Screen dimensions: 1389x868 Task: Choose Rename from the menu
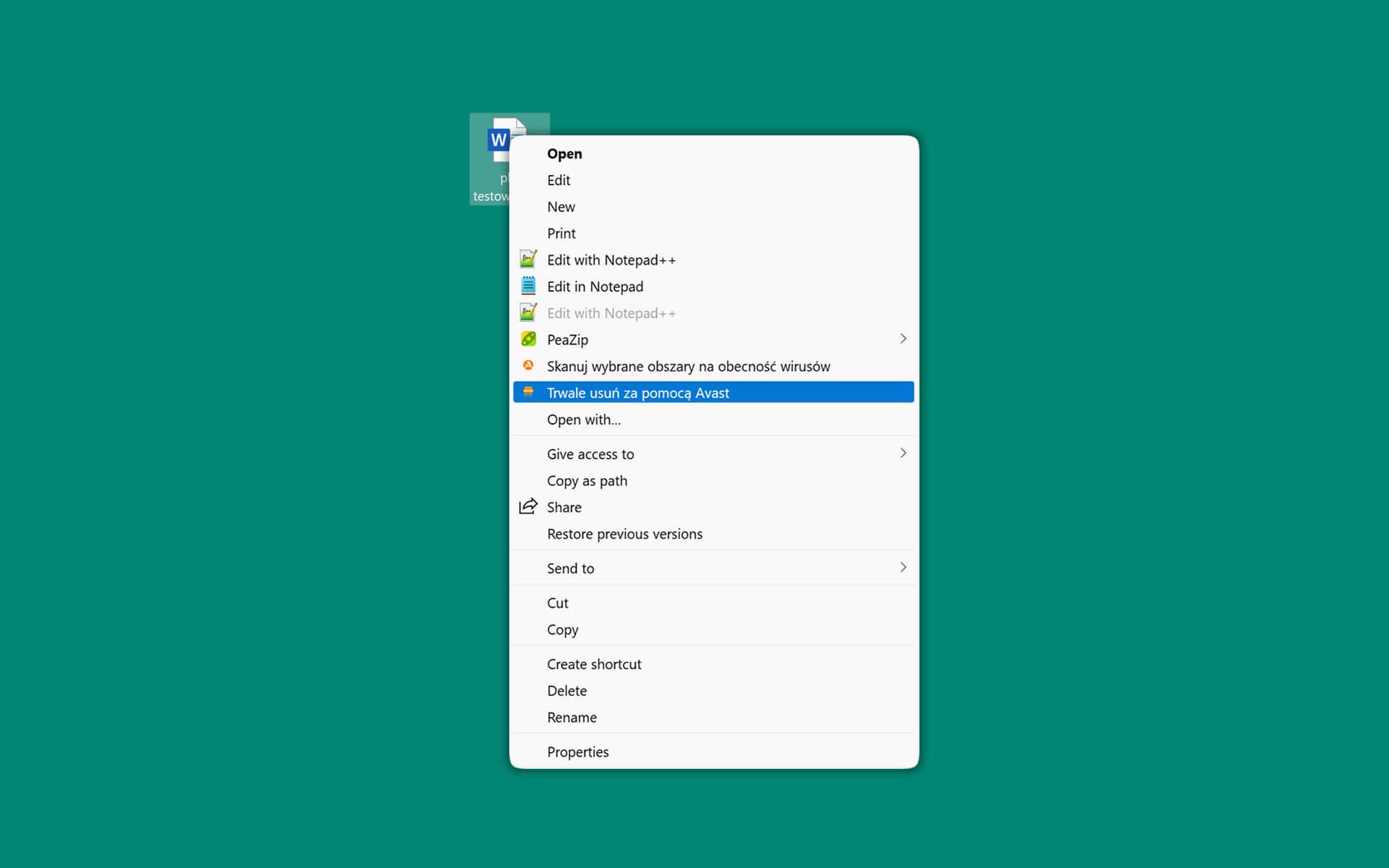(572, 717)
